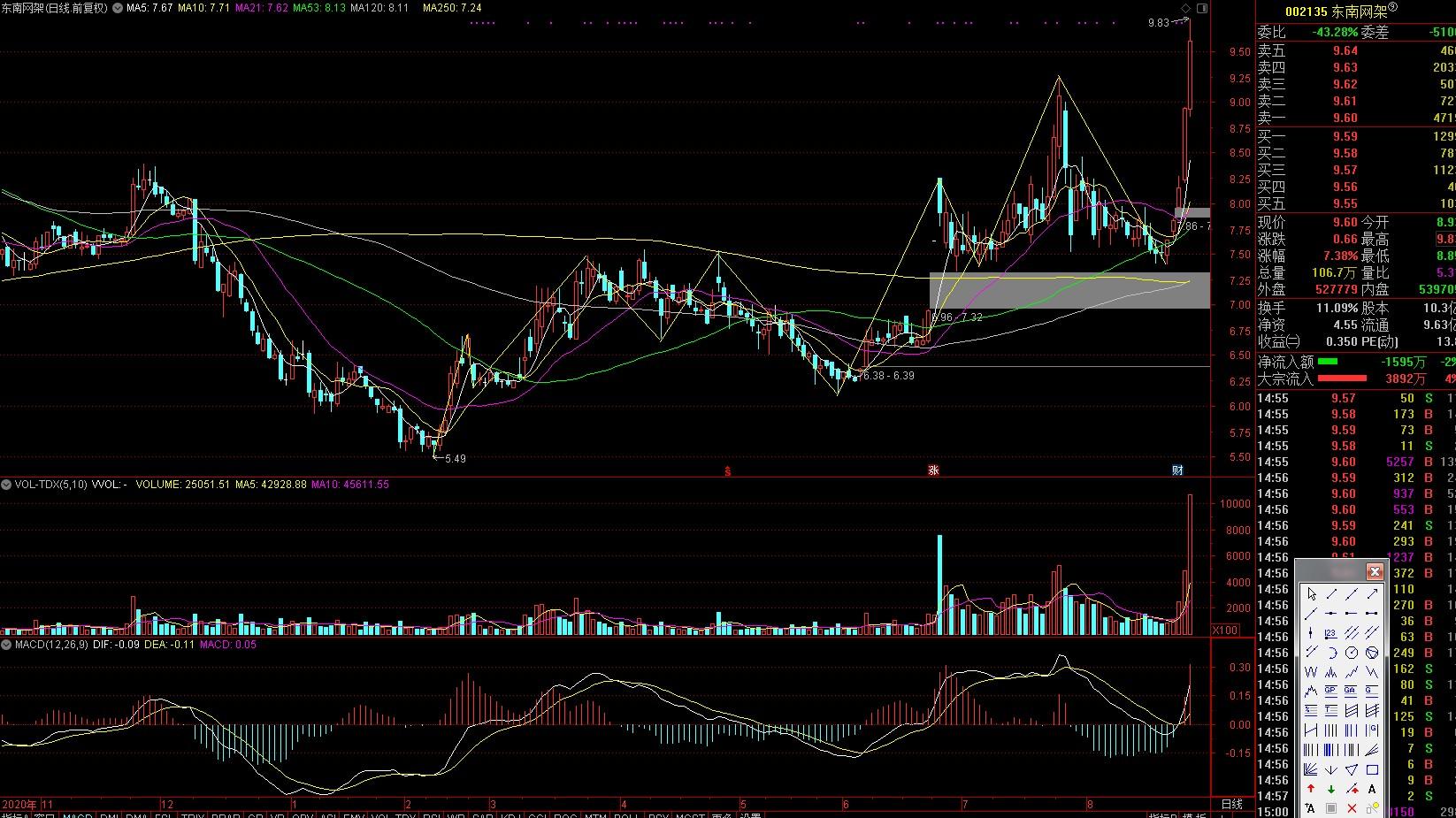This screenshot has width=1456, height=818.
Task: Pick the rectangle drawing tool
Action: click(1372, 769)
